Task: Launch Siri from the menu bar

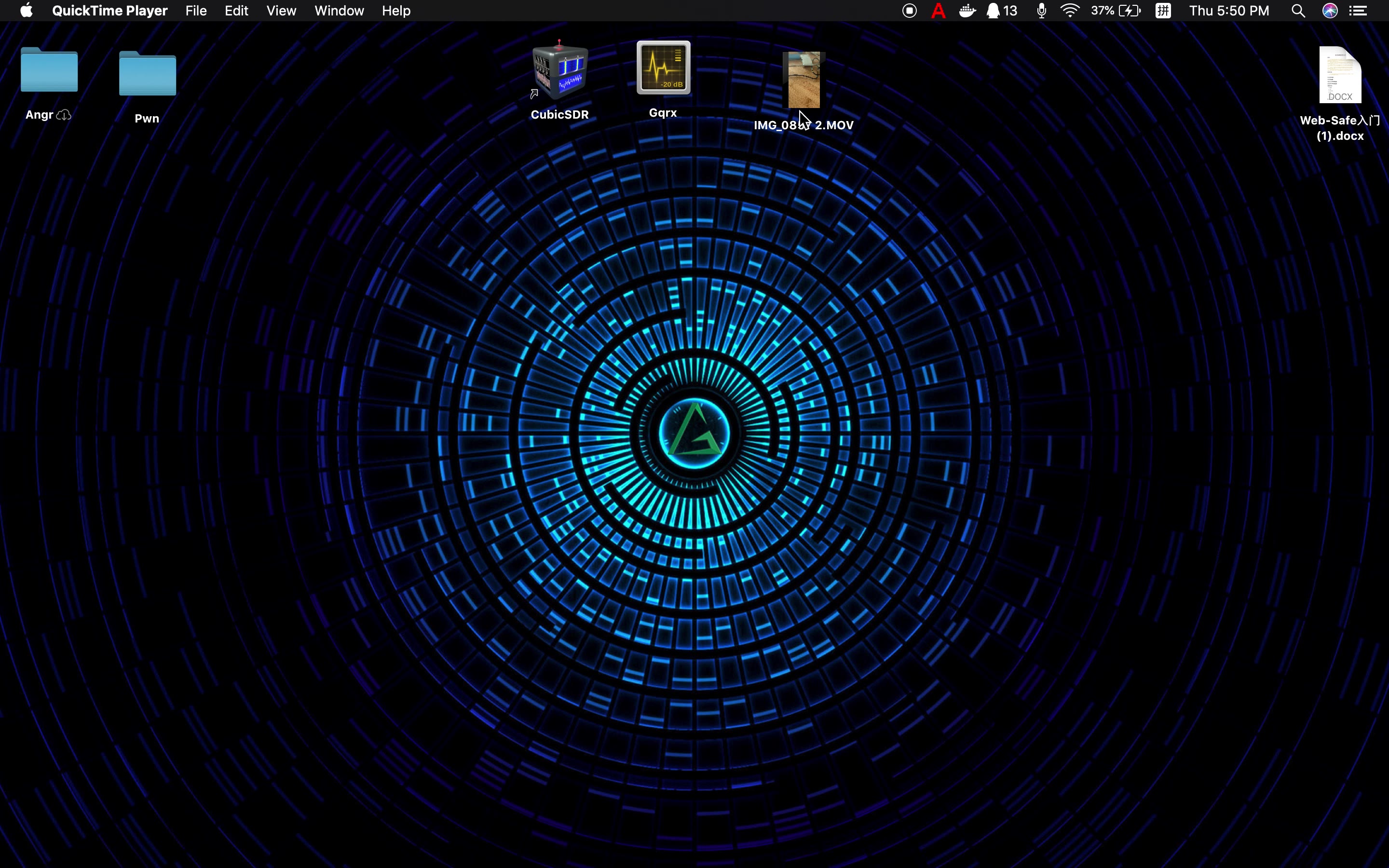Action: tap(1331, 11)
